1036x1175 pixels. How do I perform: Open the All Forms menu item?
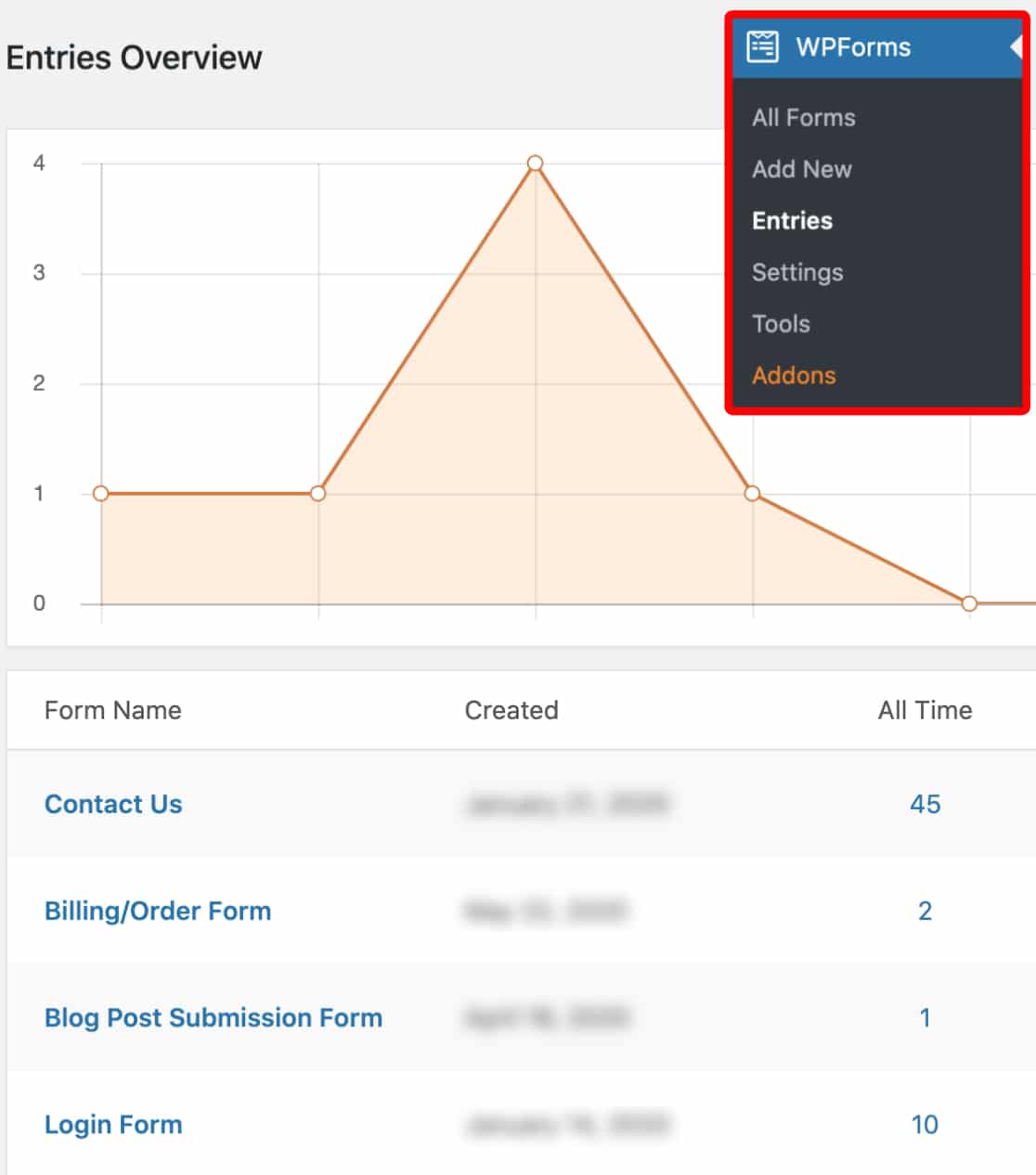(x=804, y=118)
